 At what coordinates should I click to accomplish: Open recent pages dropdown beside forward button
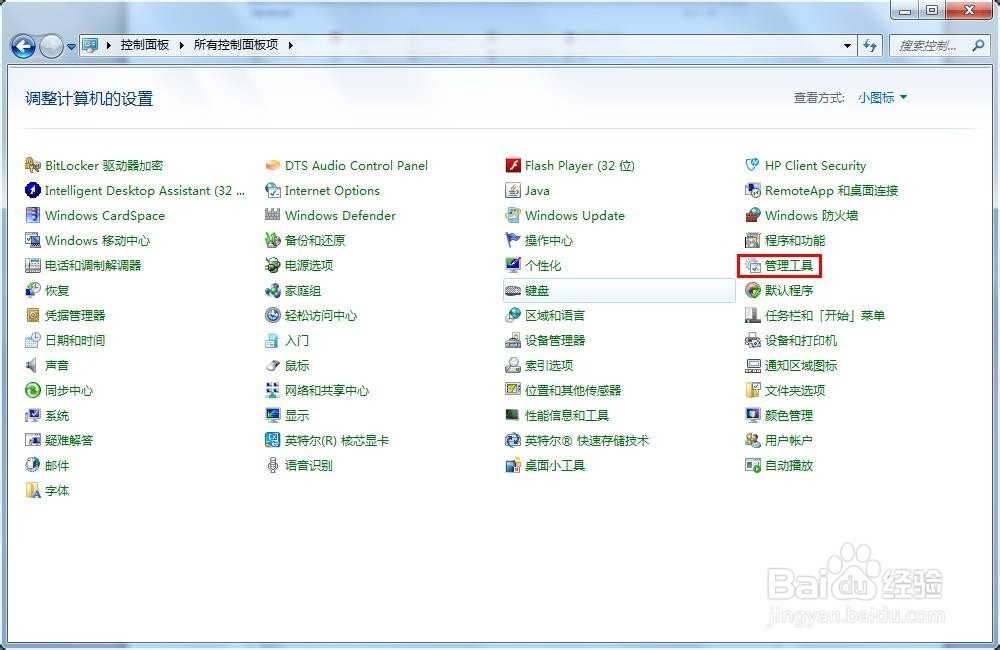tap(71, 46)
